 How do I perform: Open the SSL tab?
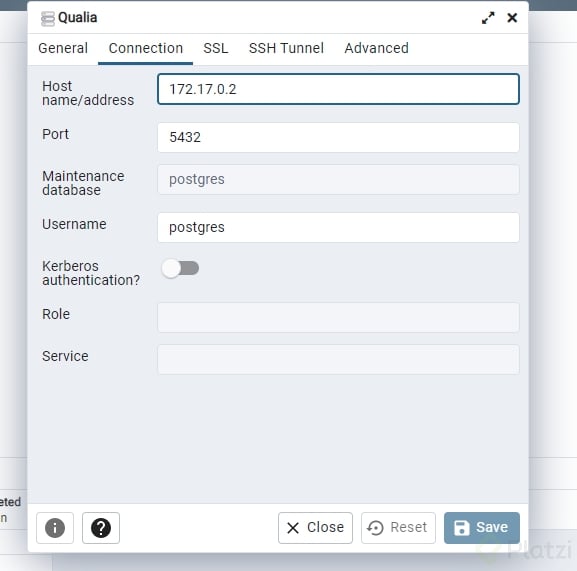coord(216,48)
